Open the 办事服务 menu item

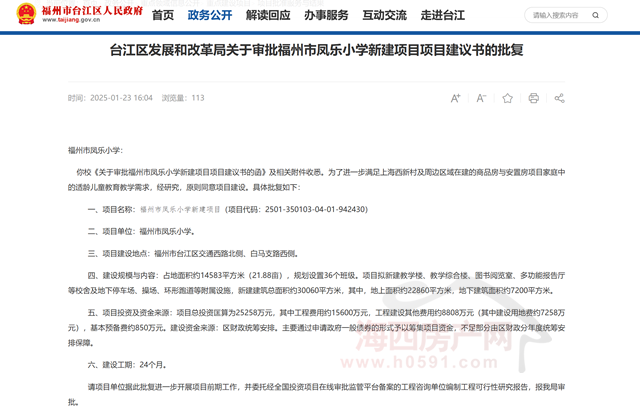(x=325, y=16)
